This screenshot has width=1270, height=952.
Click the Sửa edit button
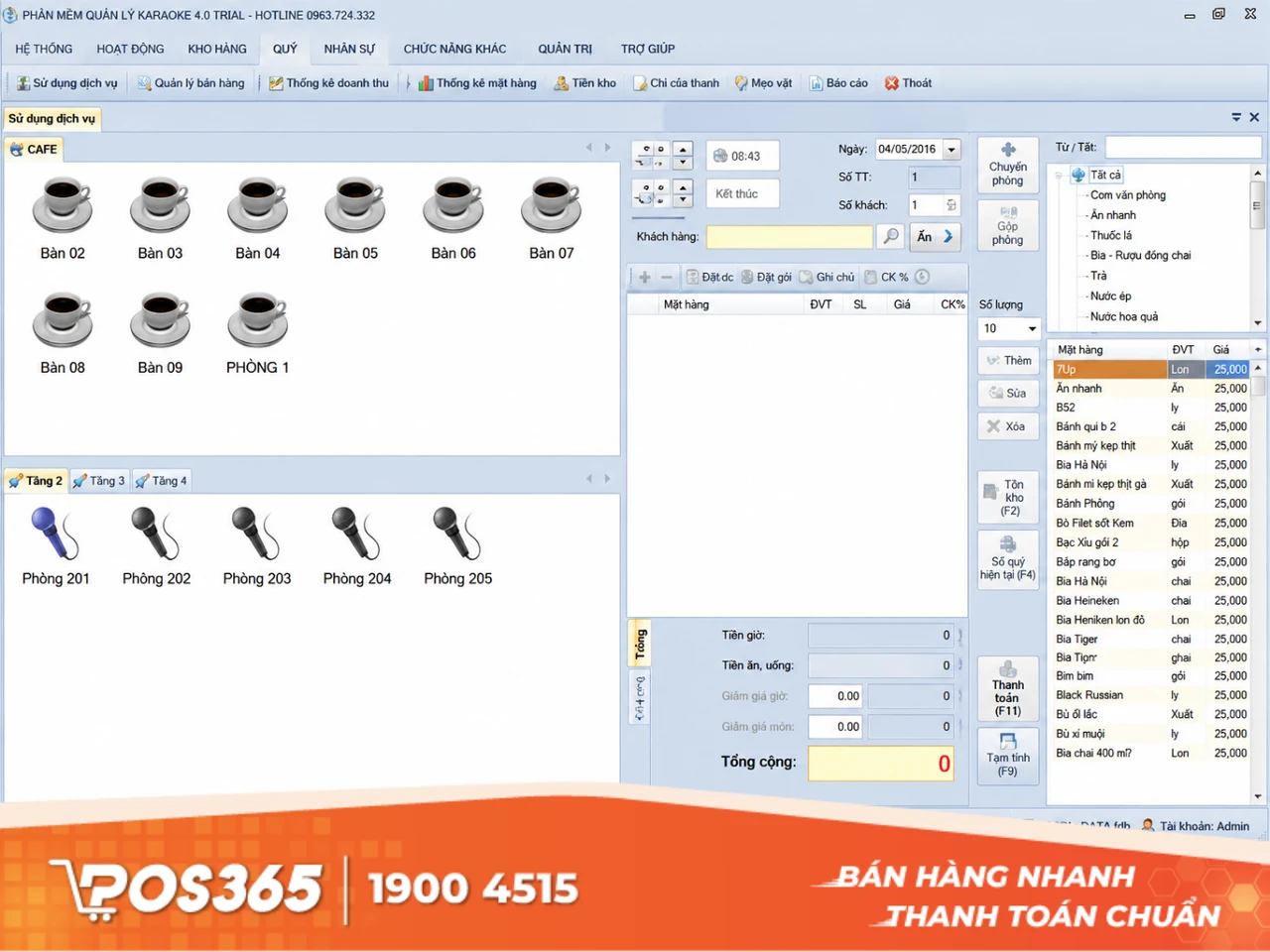[1008, 394]
